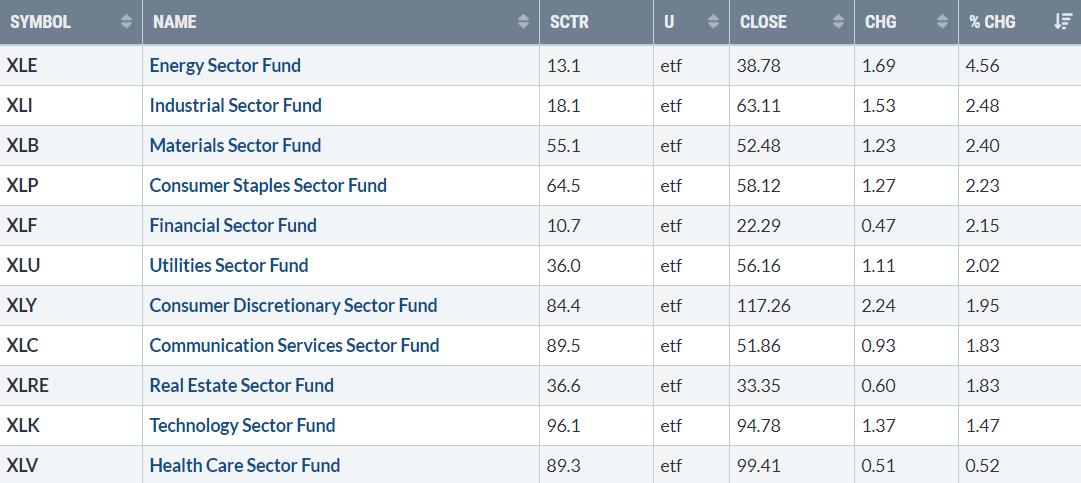
Task: Click the SCTR column header
Action: point(570,22)
